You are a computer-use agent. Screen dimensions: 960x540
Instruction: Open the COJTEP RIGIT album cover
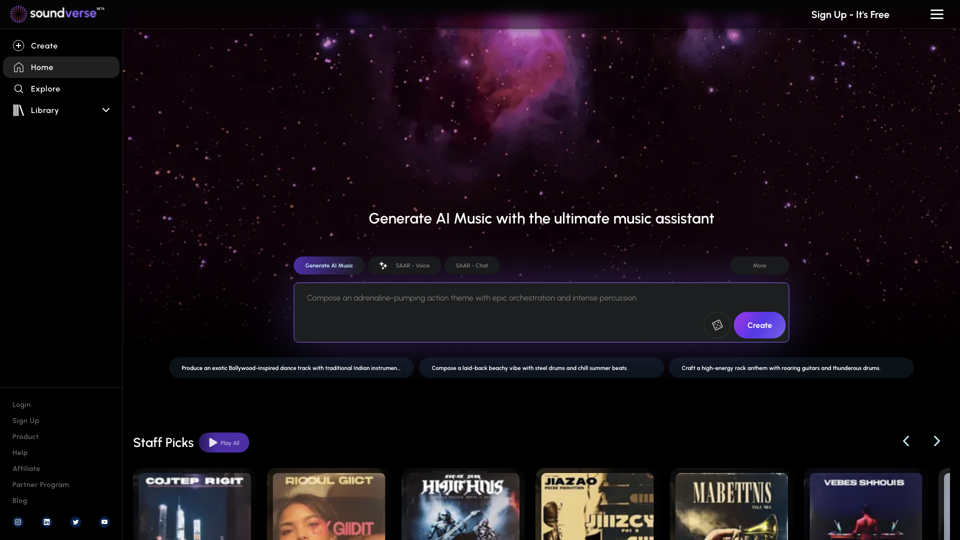pyautogui.click(x=195, y=506)
